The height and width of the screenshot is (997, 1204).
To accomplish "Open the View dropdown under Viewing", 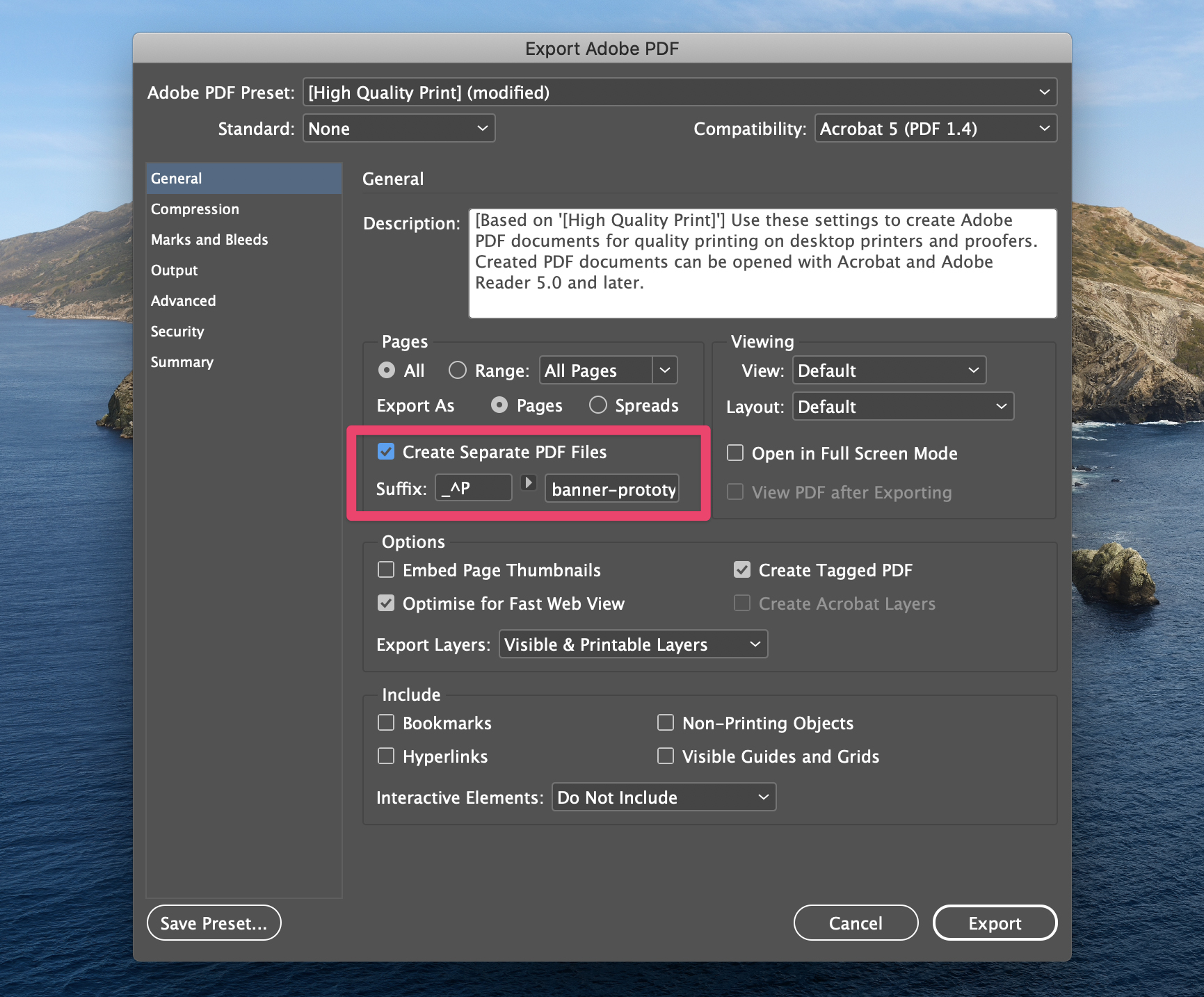I will (889, 370).
